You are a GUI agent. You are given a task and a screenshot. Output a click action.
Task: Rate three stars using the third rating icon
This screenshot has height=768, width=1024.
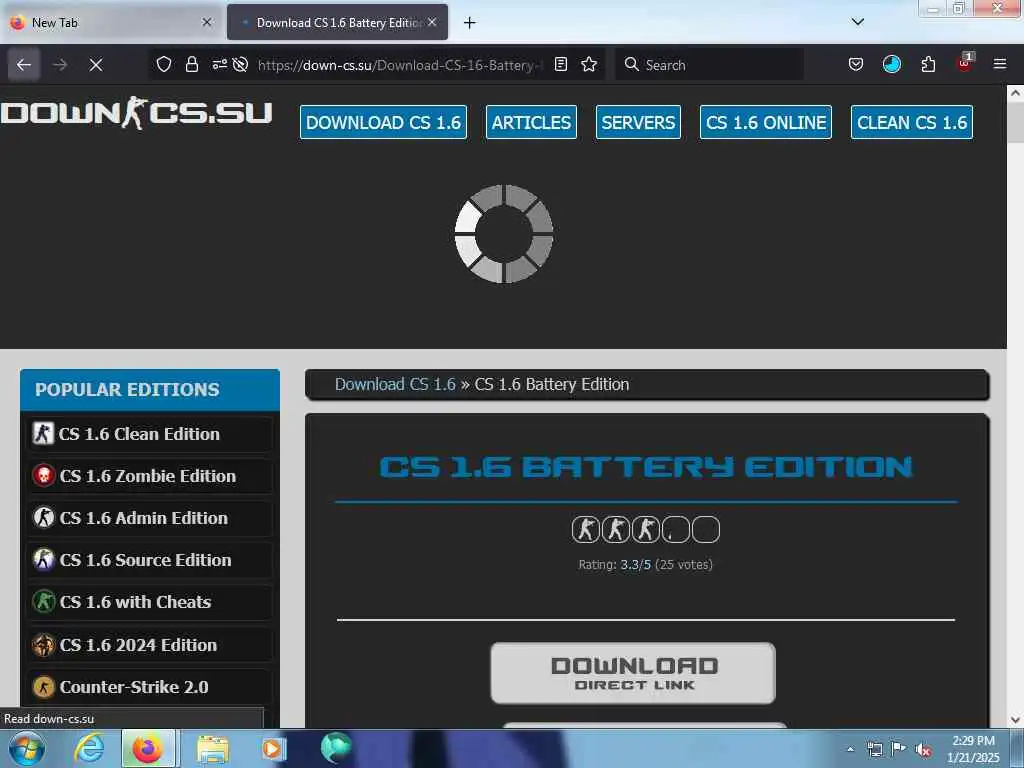coord(645,530)
